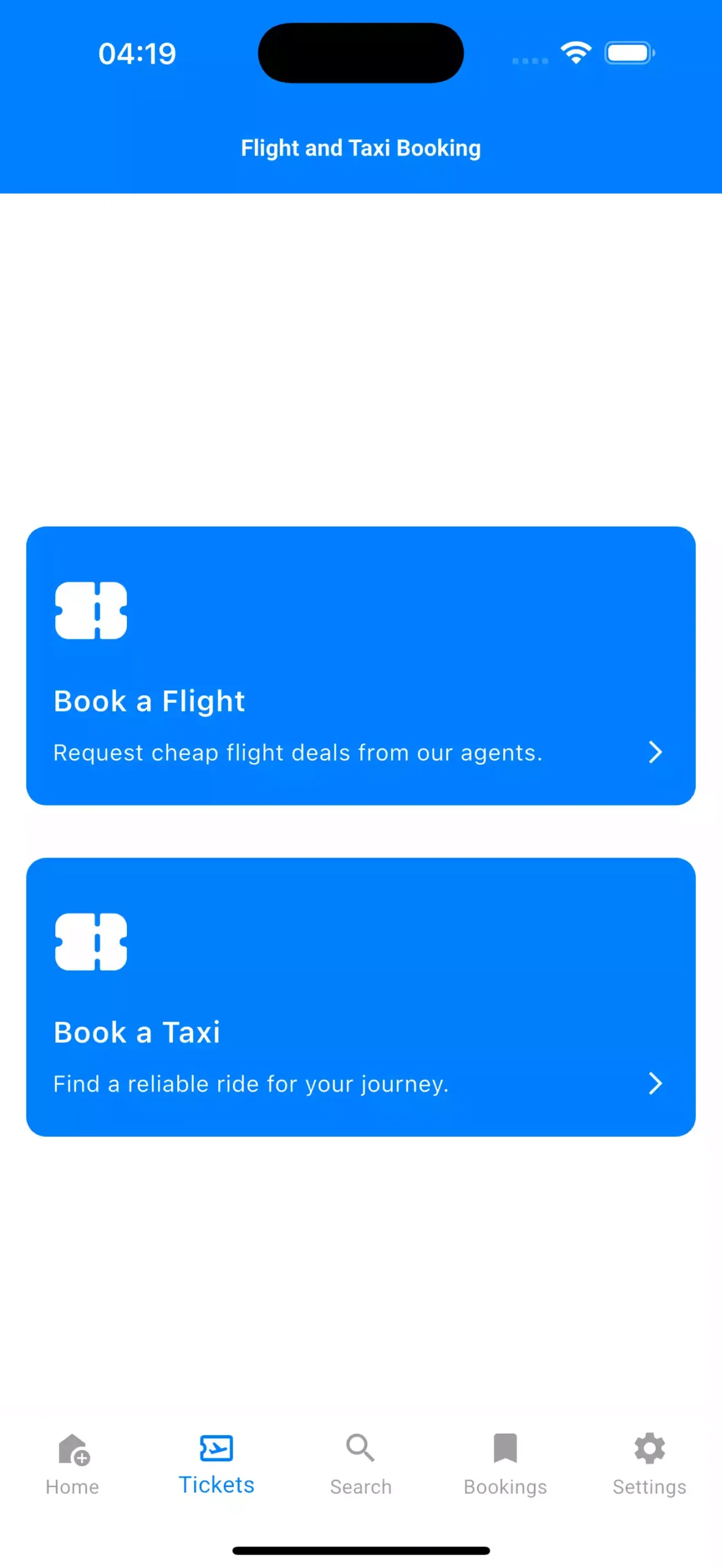This screenshot has height=1568, width=722.
Task: Switch to the Home tab label
Action: click(x=72, y=1487)
